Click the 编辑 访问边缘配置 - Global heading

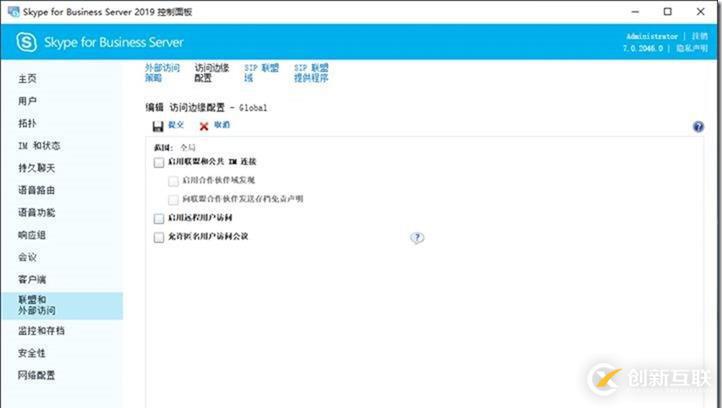pyautogui.click(x=206, y=108)
